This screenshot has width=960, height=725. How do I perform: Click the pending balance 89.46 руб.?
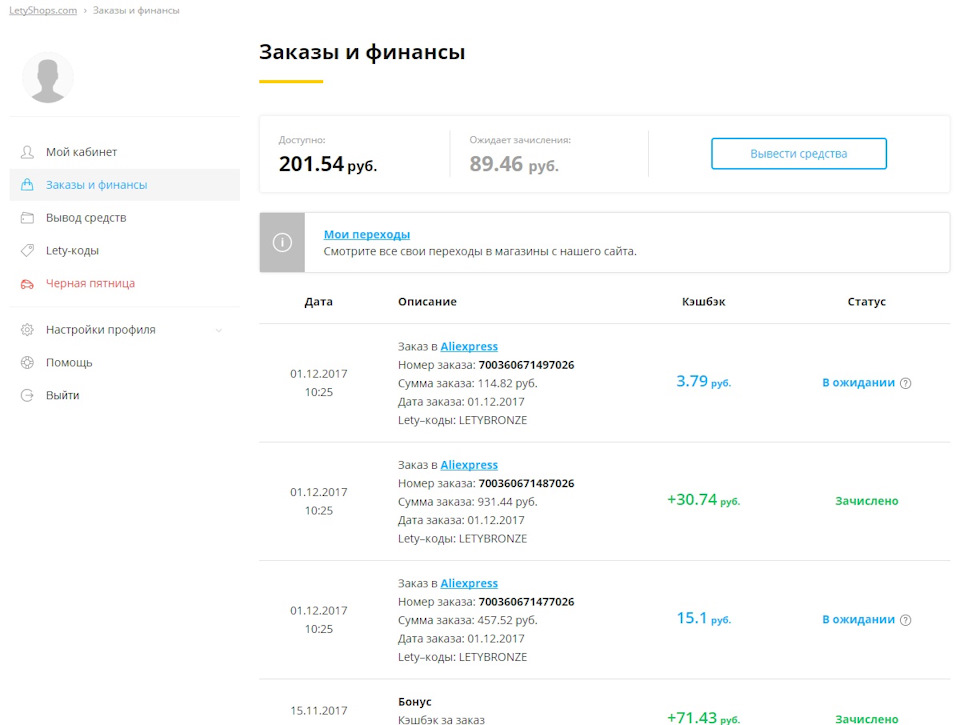coord(514,164)
